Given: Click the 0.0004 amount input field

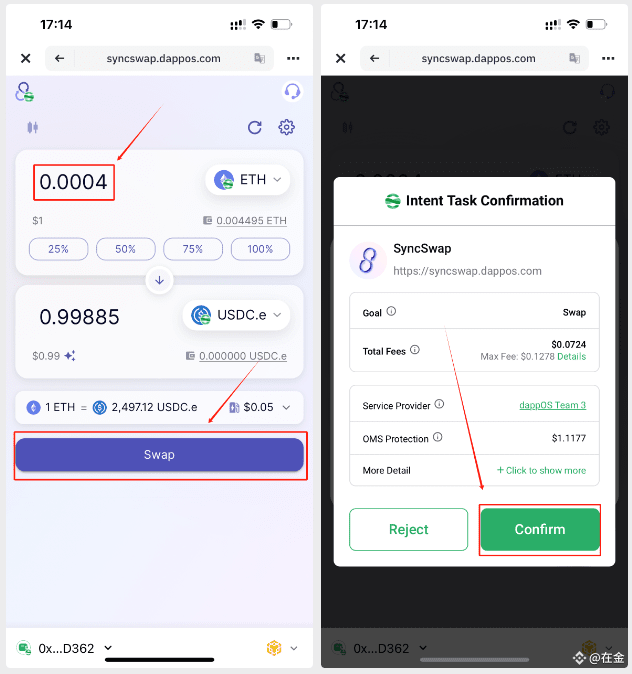Looking at the screenshot, I should [74, 182].
